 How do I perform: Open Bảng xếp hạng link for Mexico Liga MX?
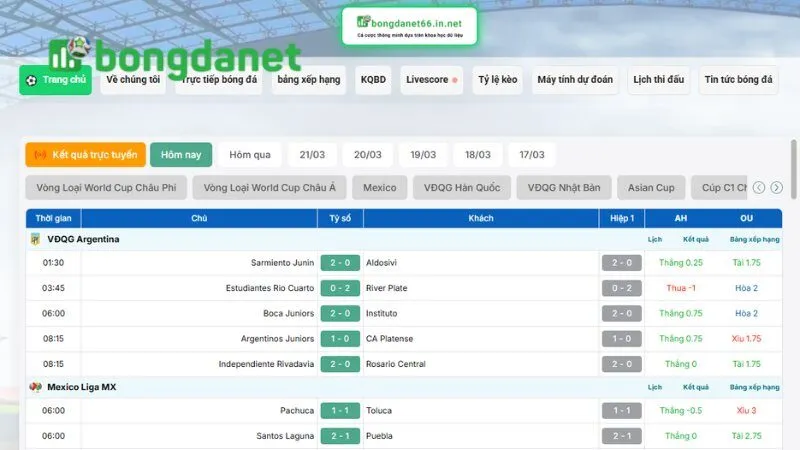click(x=755, y=387)
